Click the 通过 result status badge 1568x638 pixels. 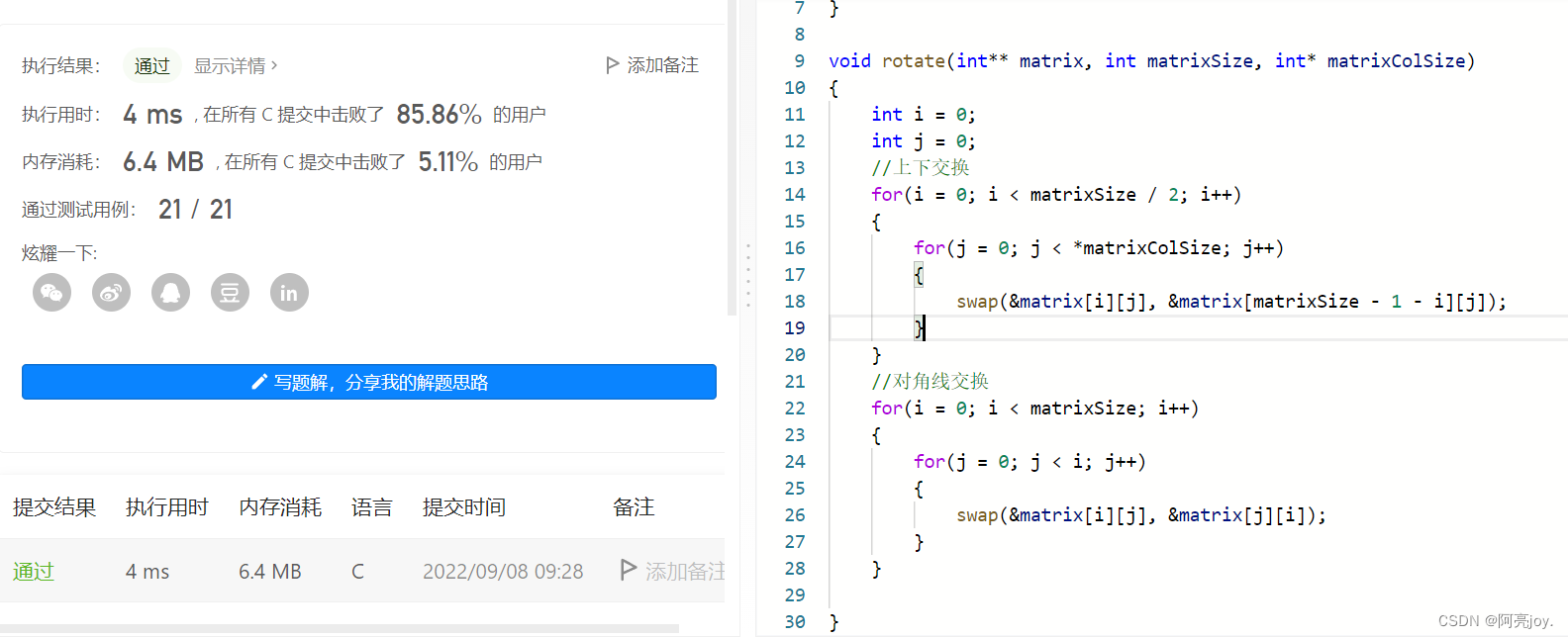152,65
